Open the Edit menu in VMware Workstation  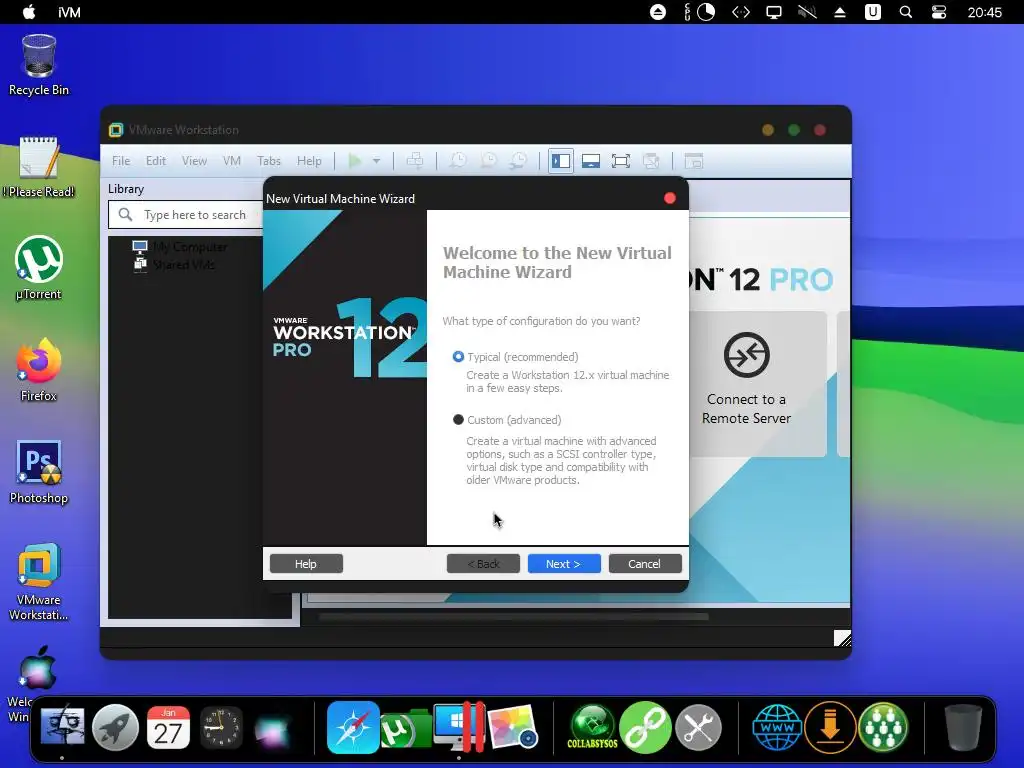(155, 161)
